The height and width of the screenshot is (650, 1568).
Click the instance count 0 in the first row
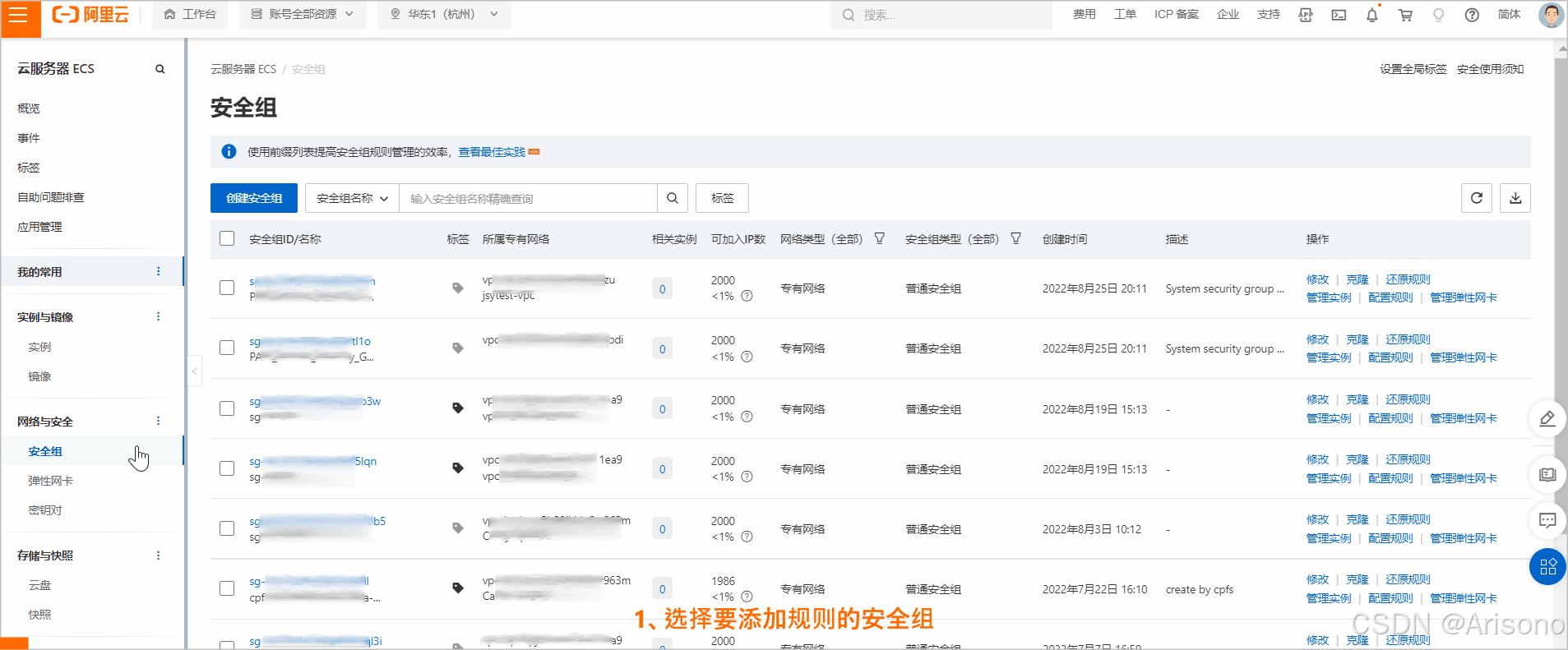pos(662,288)
